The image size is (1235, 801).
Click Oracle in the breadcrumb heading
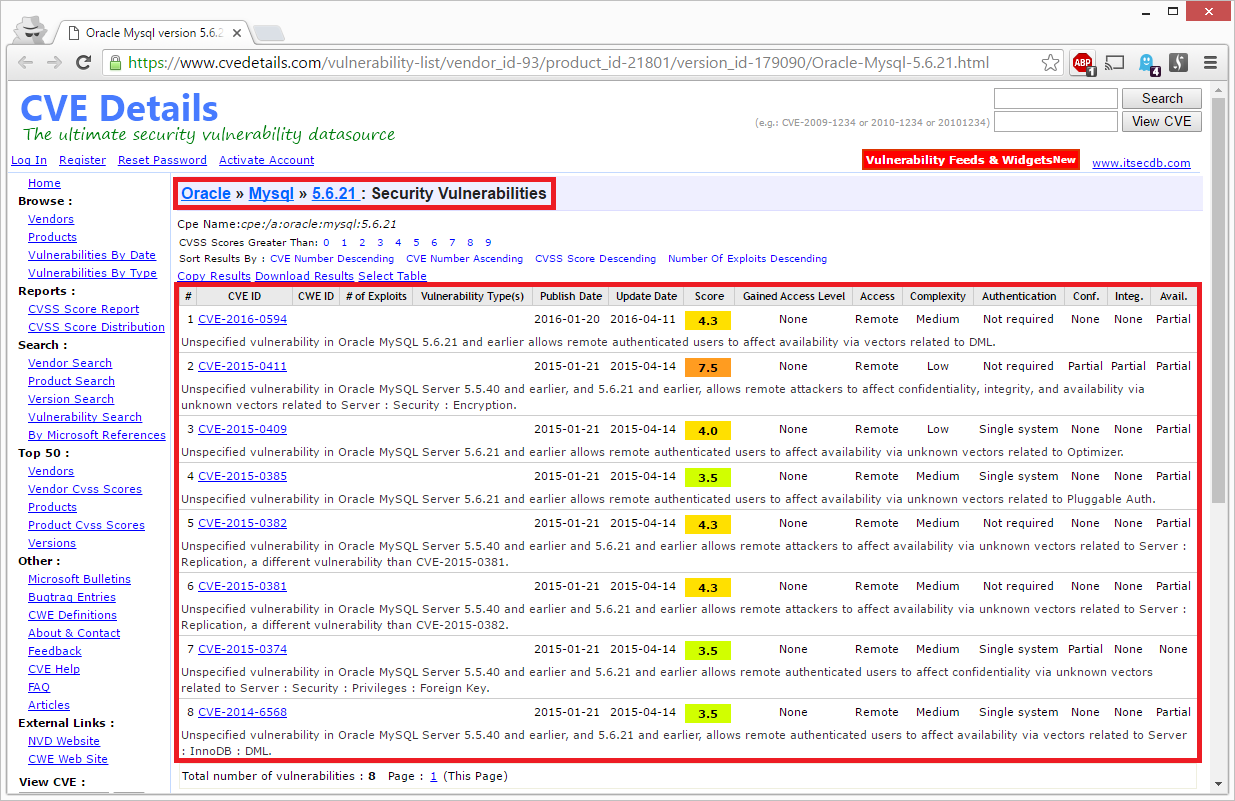(x=206, y=193)
